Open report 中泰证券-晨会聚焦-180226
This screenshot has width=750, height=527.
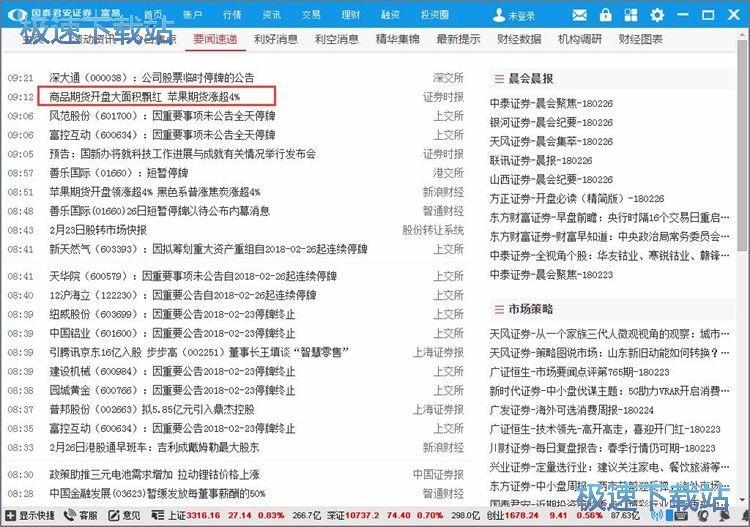coord(551,103)
